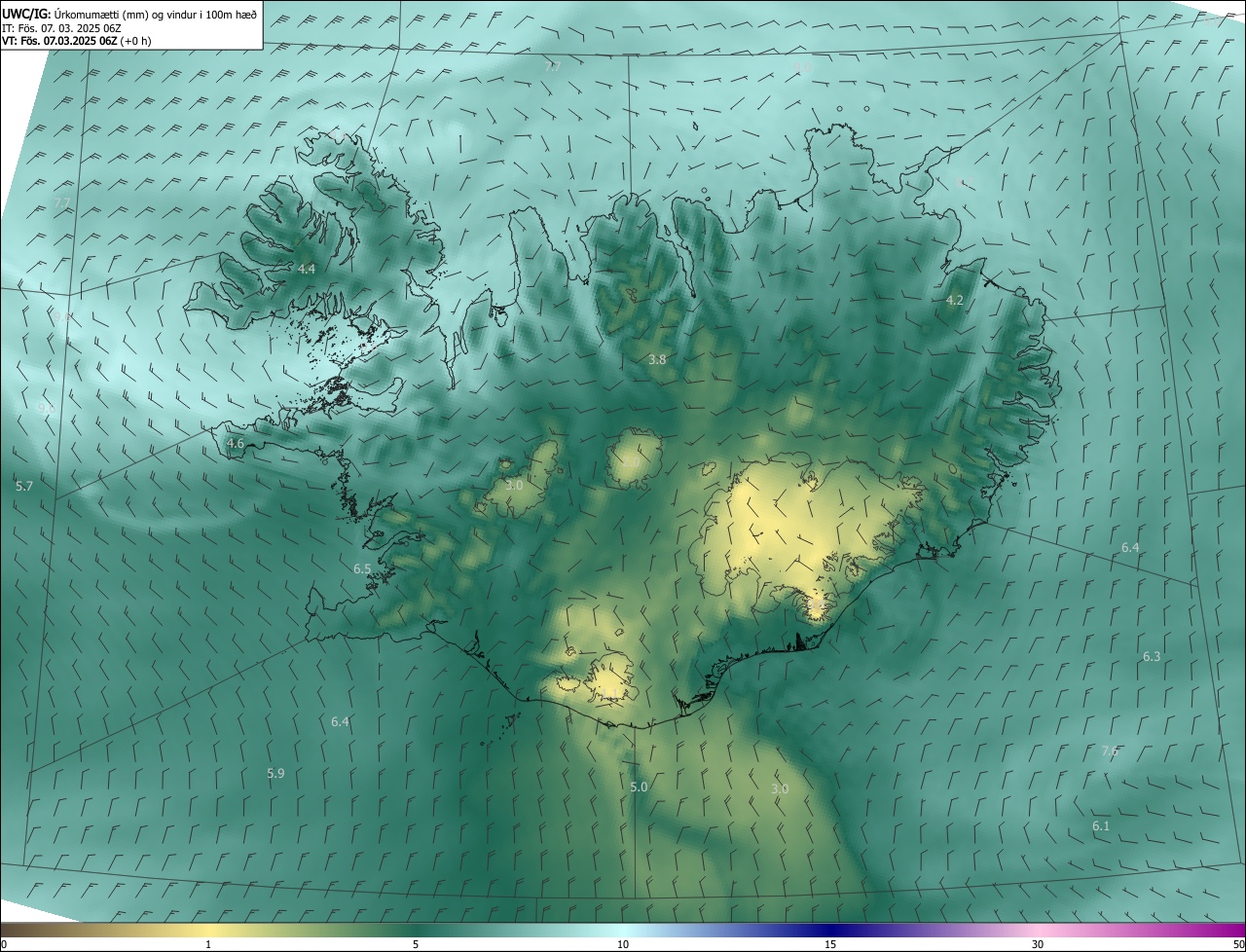
Task: Click the 5.7 value on the map
Action: tap(24, 486)
